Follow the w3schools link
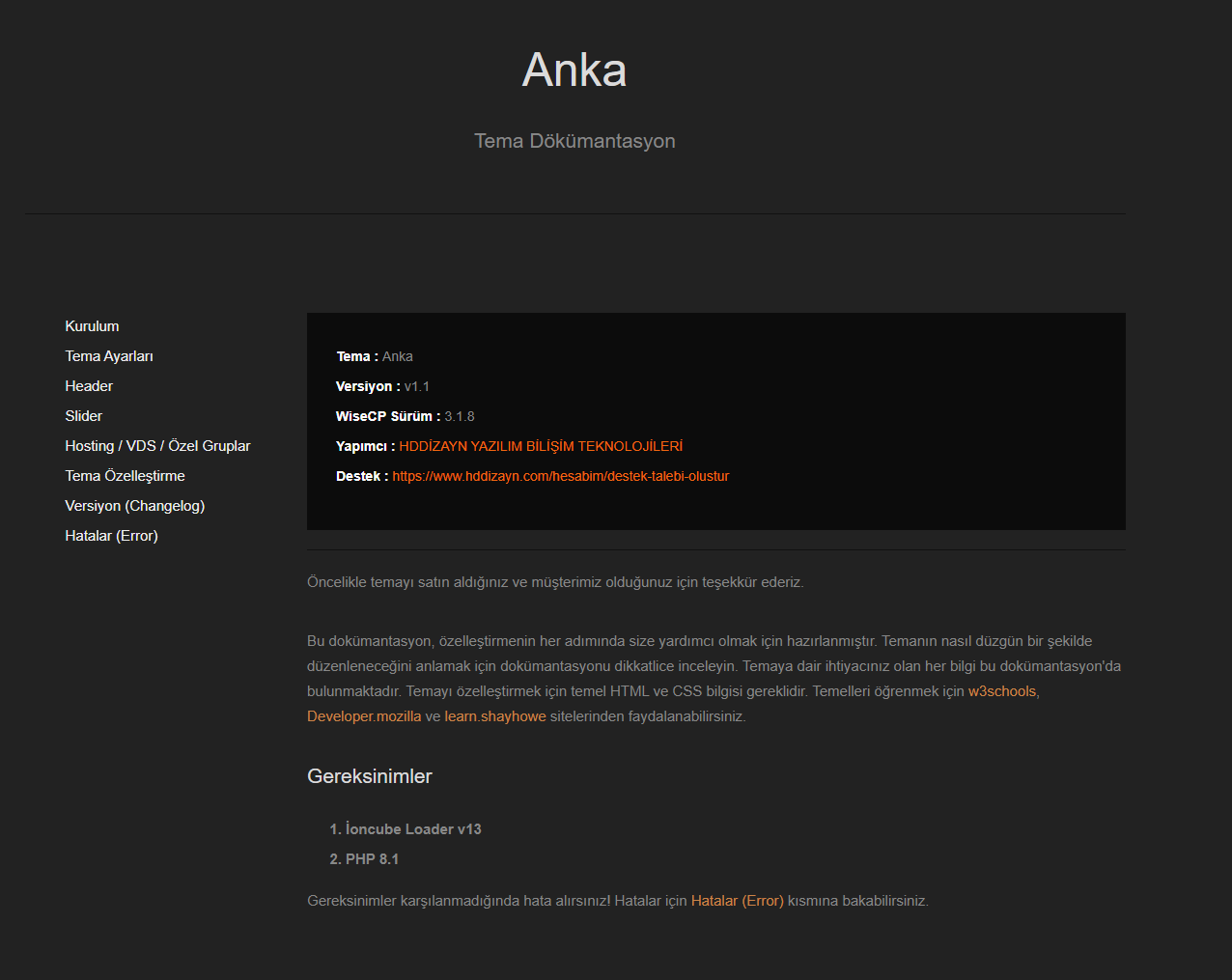This screenshot has width=1232, height=980. (1002, 691)
